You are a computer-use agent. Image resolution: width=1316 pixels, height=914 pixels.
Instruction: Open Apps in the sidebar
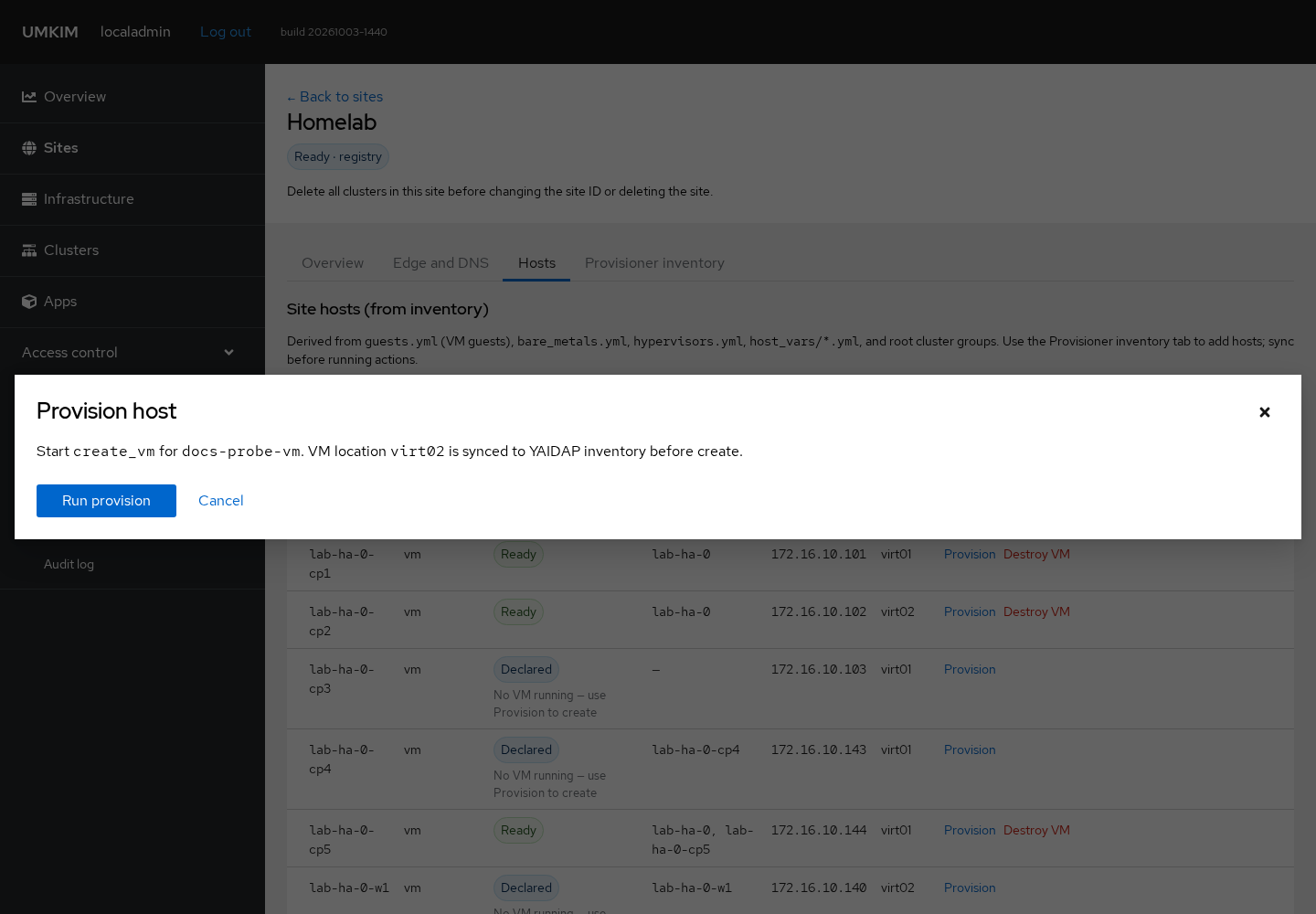point(133,302)
